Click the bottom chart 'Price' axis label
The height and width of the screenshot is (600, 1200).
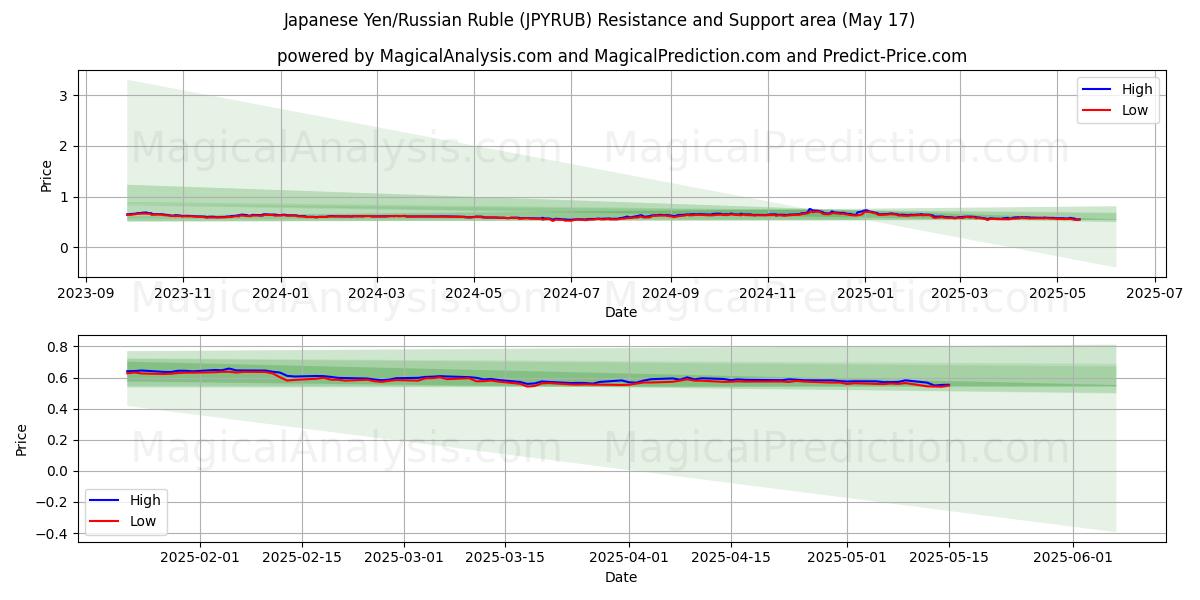22,439
